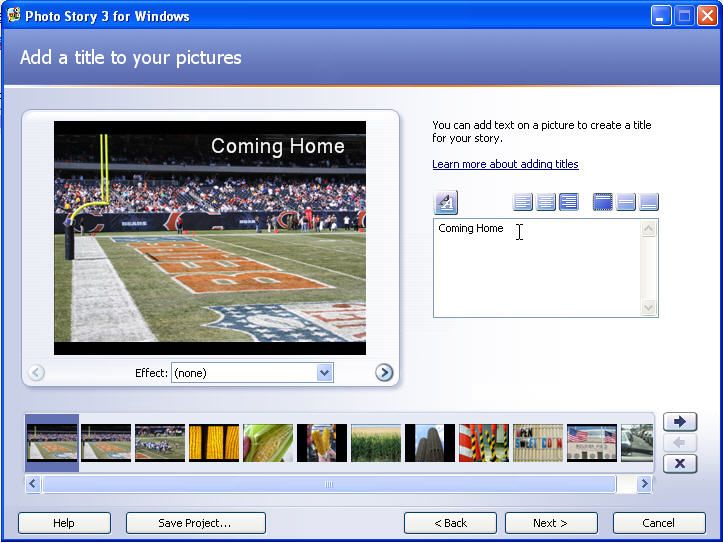The height and width of the screenshot is (543, 723).
Task: Click Save Project button
Action: click(196, 523)
